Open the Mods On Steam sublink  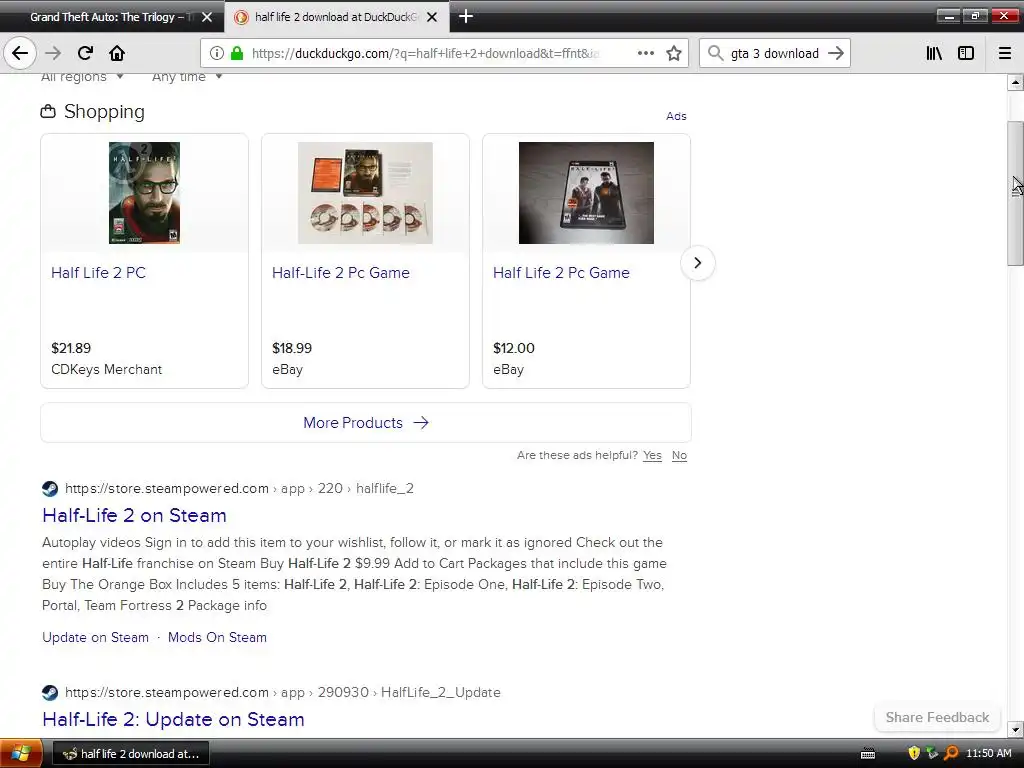(217, 637)
